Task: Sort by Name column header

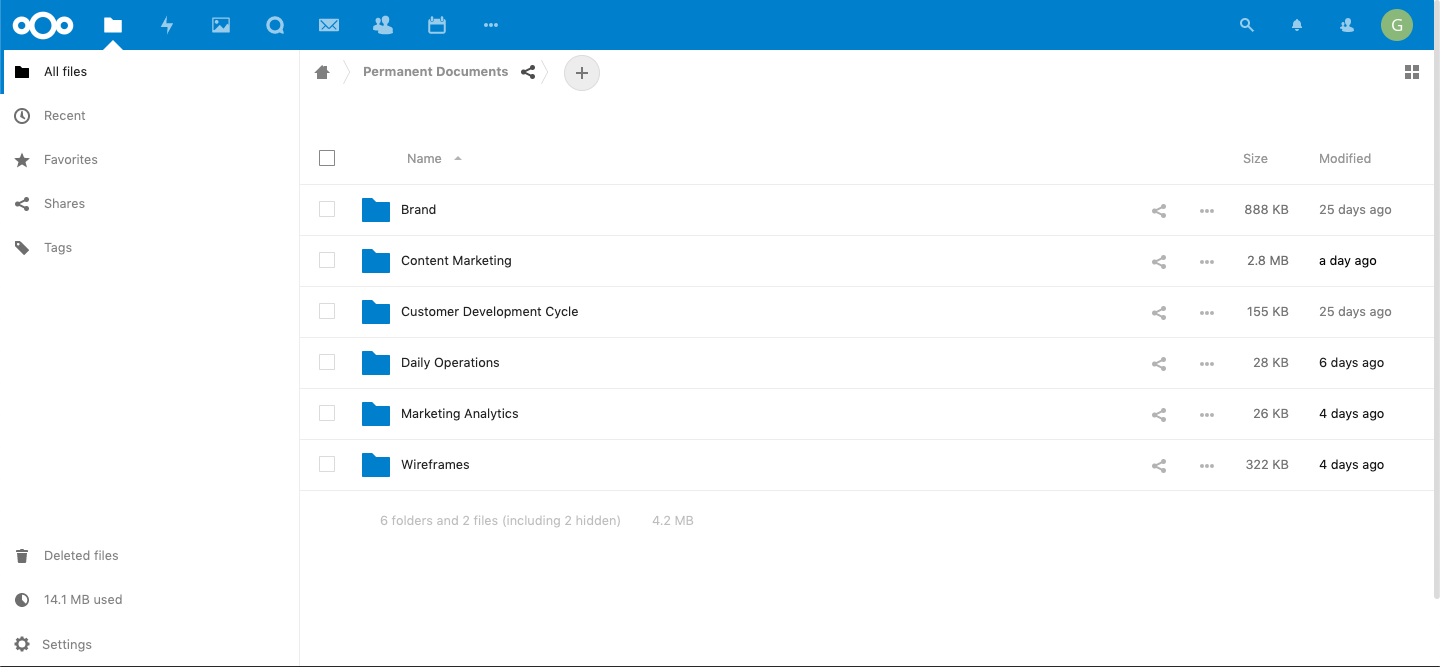Action: 424,158
